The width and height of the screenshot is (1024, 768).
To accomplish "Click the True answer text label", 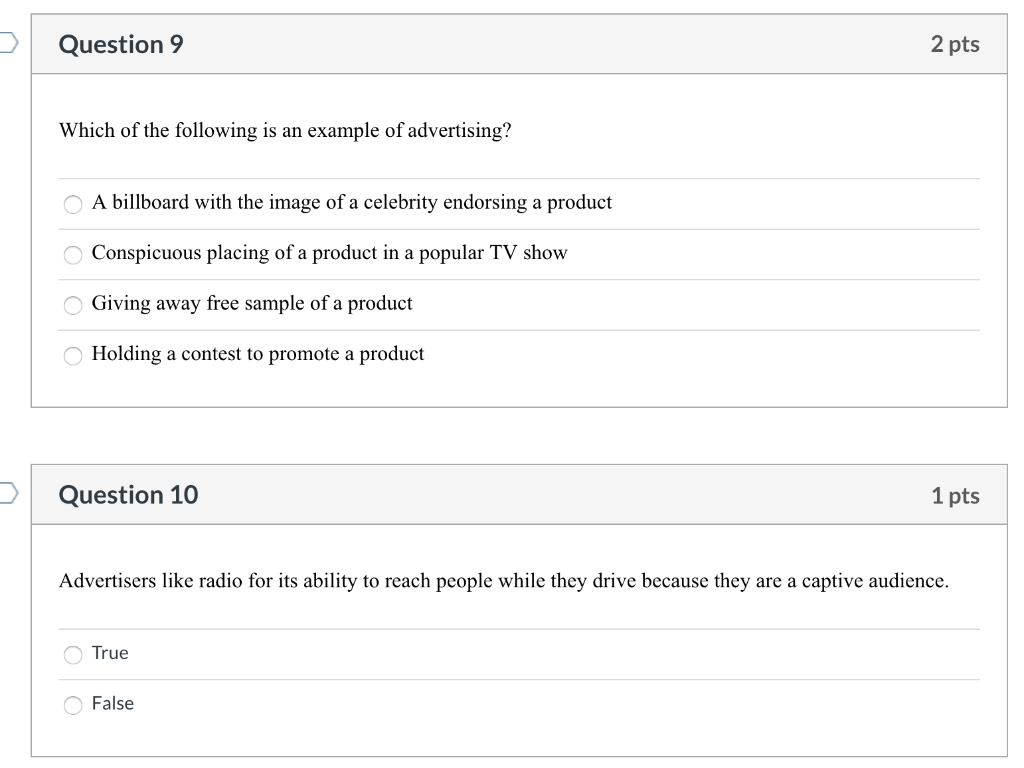I will point(109,653).
